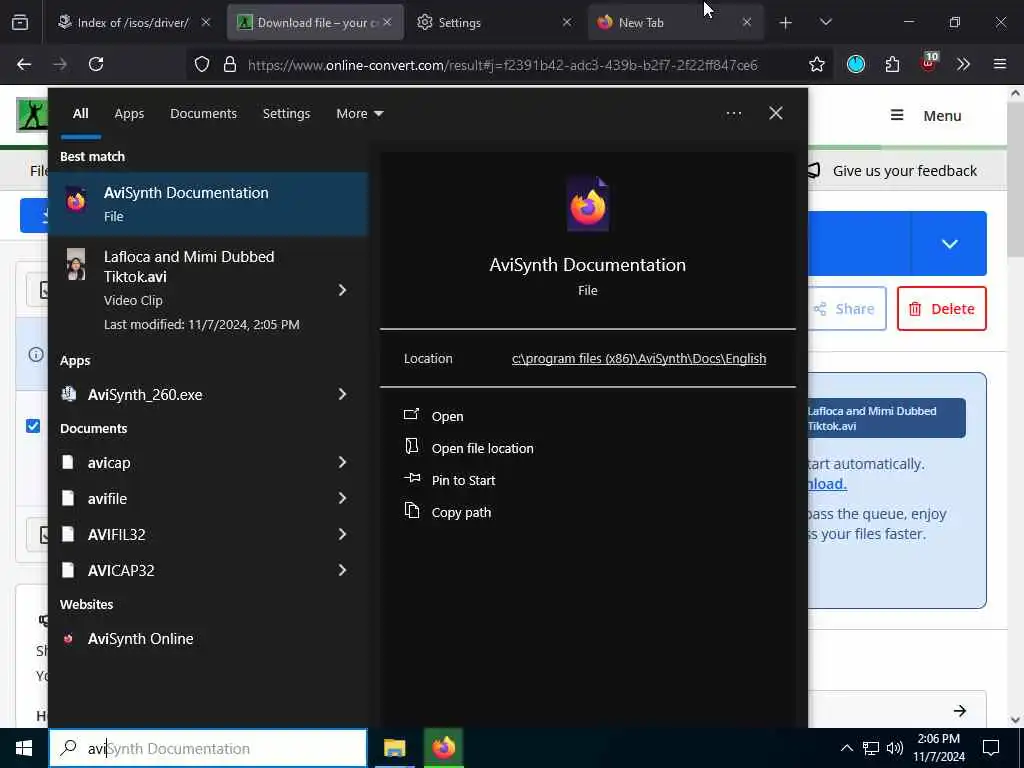
Task: Select the Settings search filter tab
Action: tap(286, 114)
